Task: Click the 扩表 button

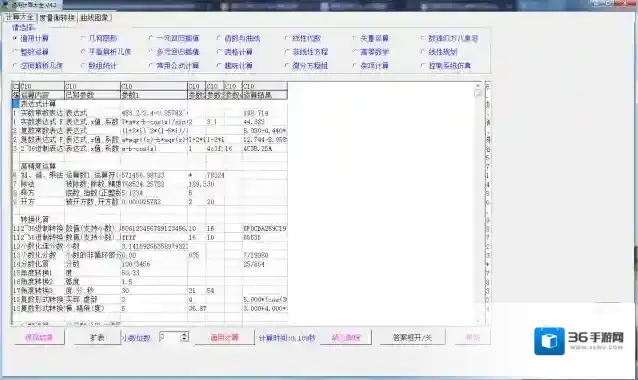Action: (x=97, y=337)
